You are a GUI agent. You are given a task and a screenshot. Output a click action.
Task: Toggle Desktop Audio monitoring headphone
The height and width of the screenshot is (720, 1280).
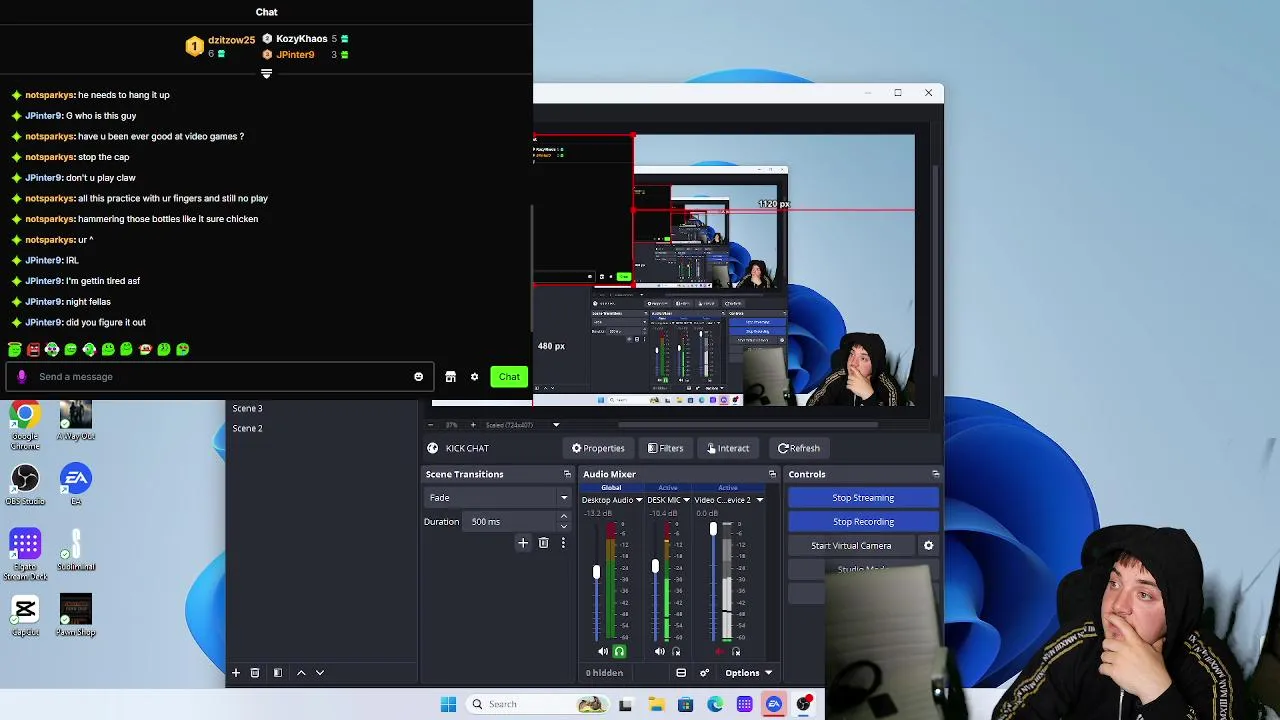pos(619,652)
